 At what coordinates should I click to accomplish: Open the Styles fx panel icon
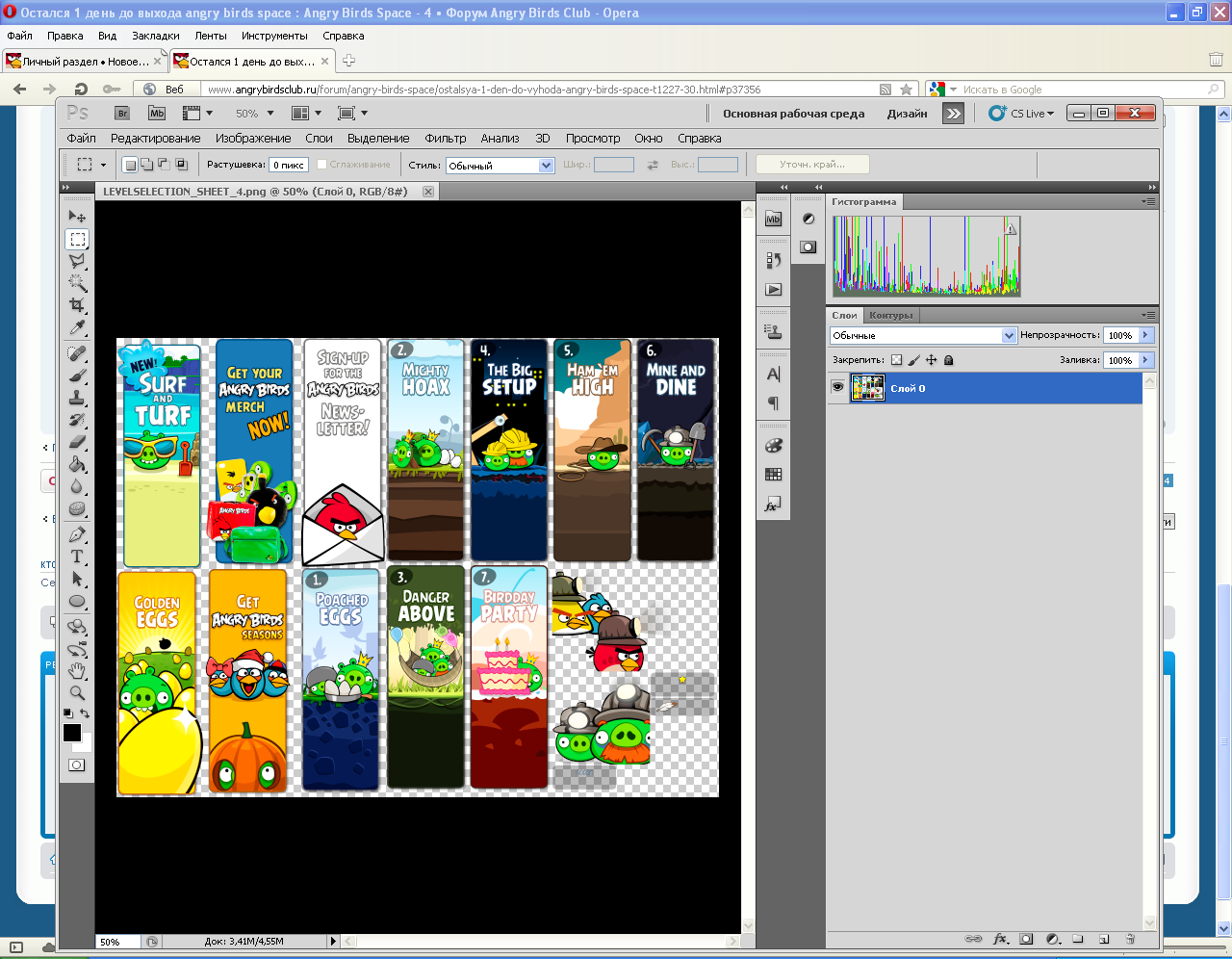tap(773, 504)
